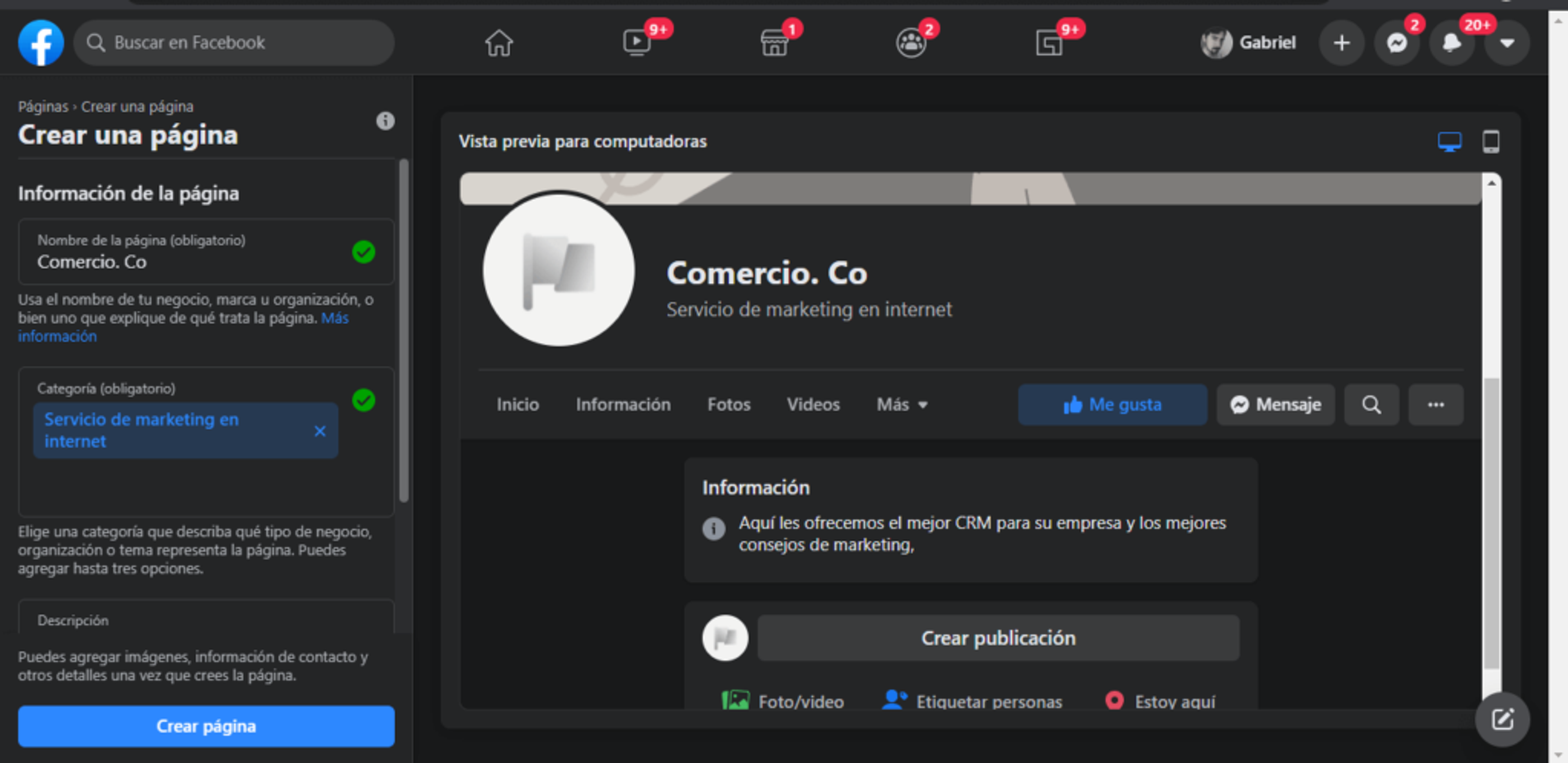Click the Me gusta button
This screenshot has height=763, width=1568.
pos(1112,404)
